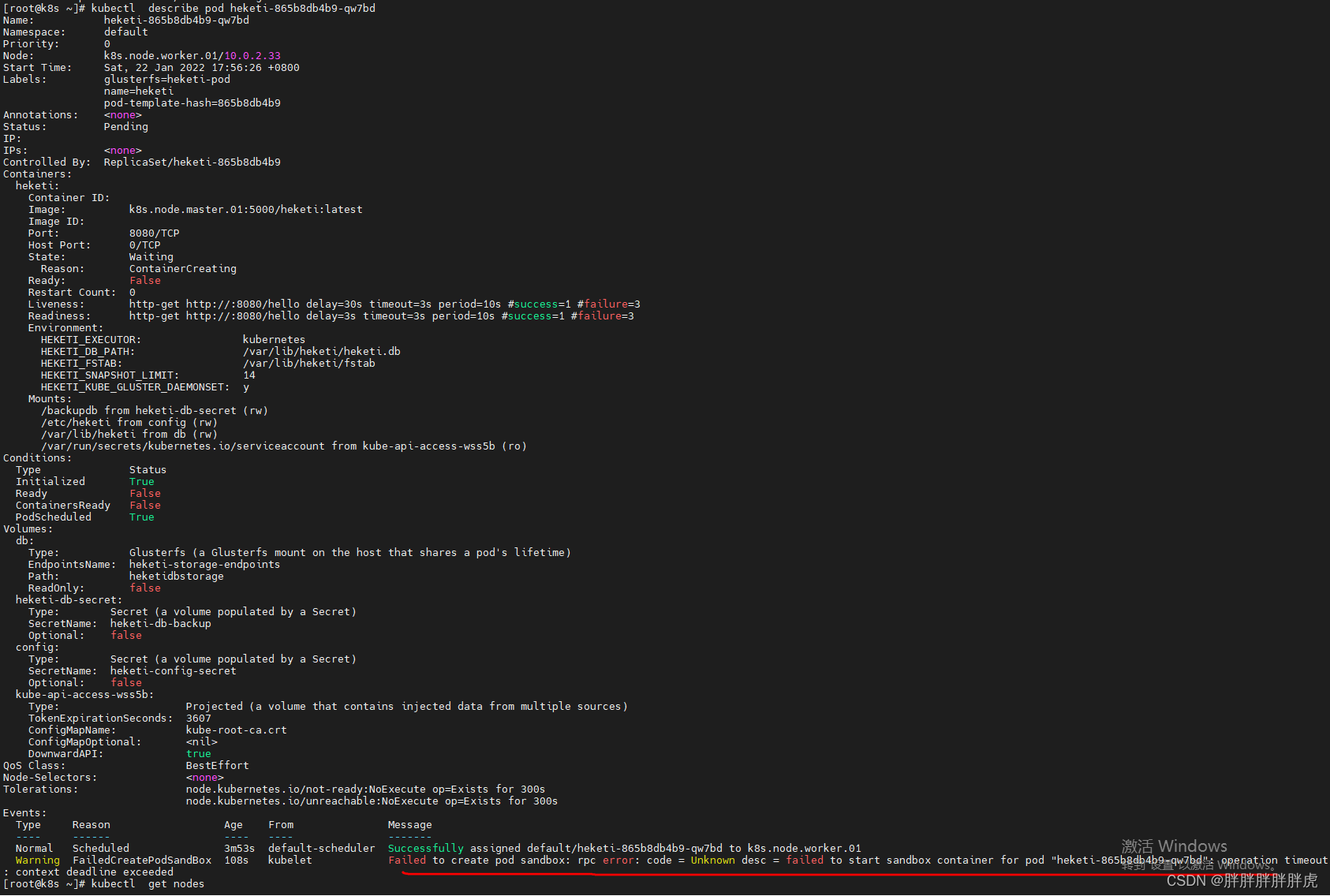
Task: Click EndpointsName 'heketi-storage-endpoints'
Action: (x=205, y=565)
